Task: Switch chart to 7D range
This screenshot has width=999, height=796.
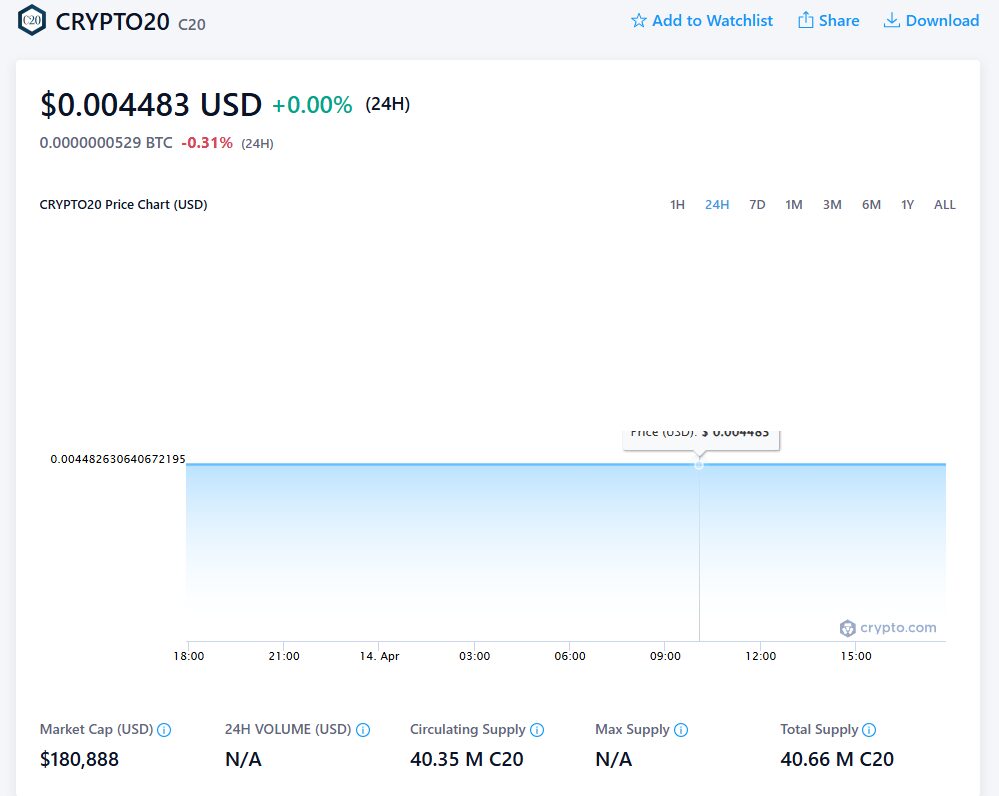Action: 757,205
